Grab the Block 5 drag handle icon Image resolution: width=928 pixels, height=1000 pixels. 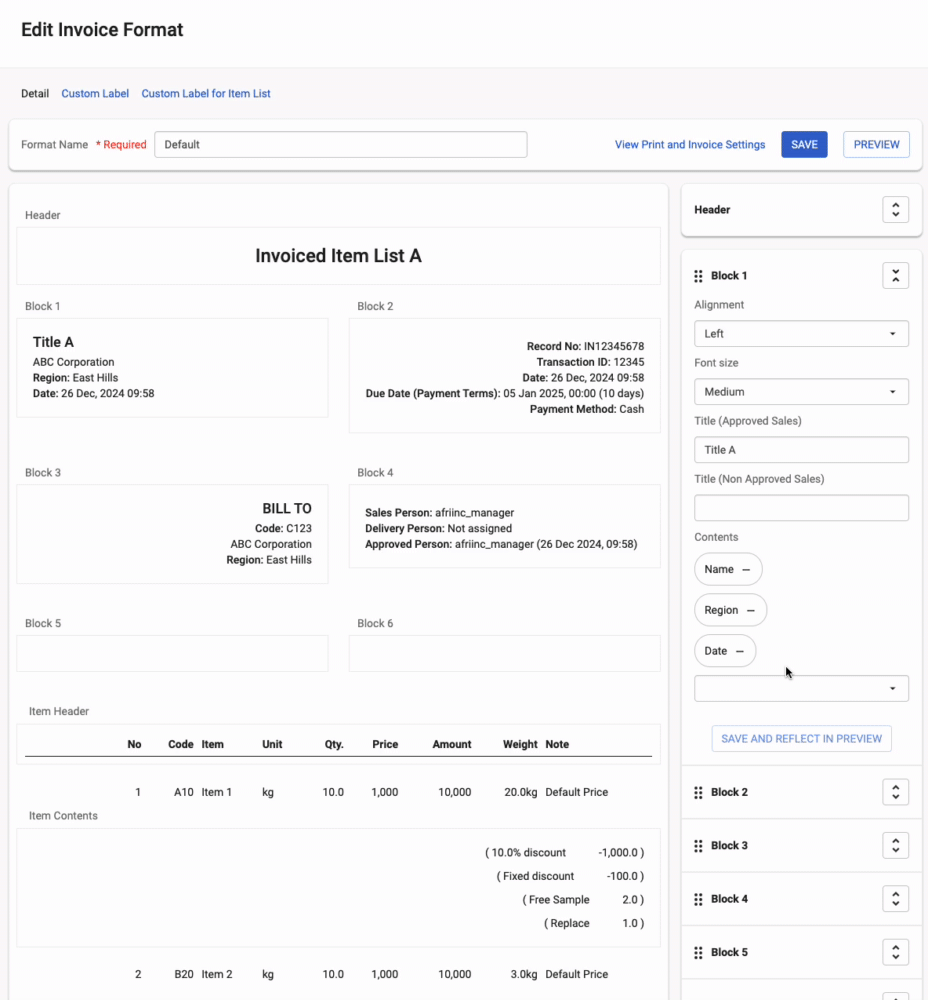click(x=698, y=952)
